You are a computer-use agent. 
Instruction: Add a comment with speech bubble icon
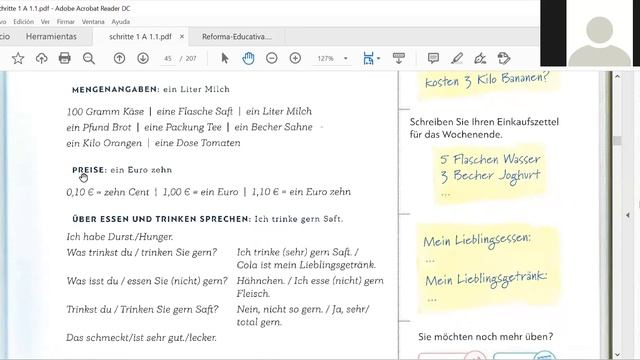(433, 58)
